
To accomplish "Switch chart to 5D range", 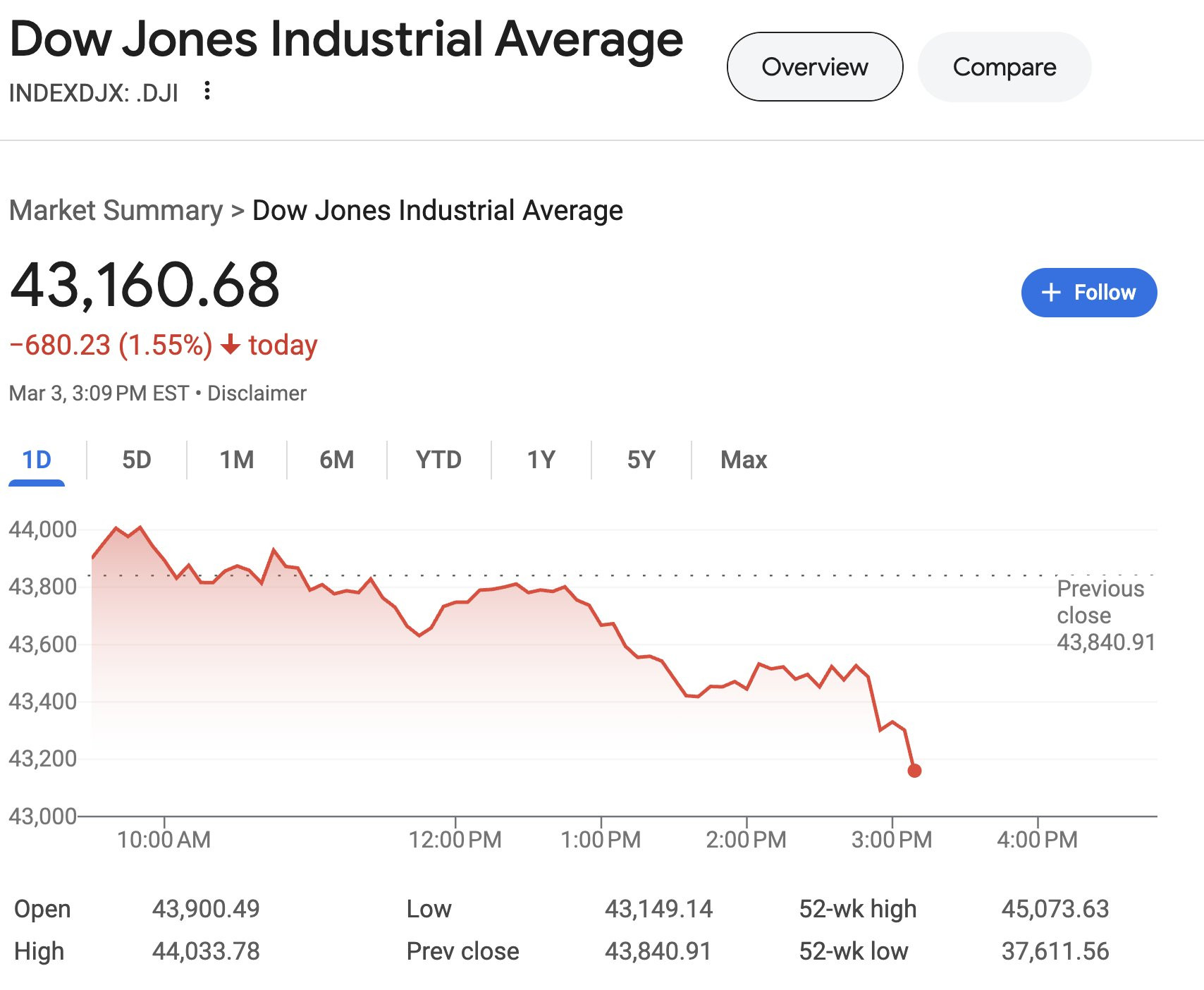I will [137, 460].
